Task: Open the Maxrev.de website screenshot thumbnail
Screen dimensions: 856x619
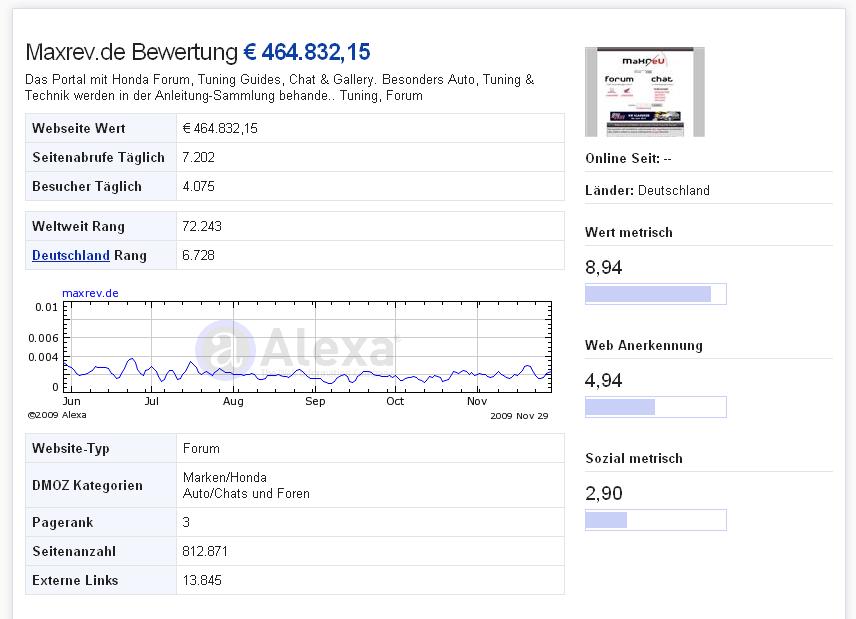Action: coord(644,92)
